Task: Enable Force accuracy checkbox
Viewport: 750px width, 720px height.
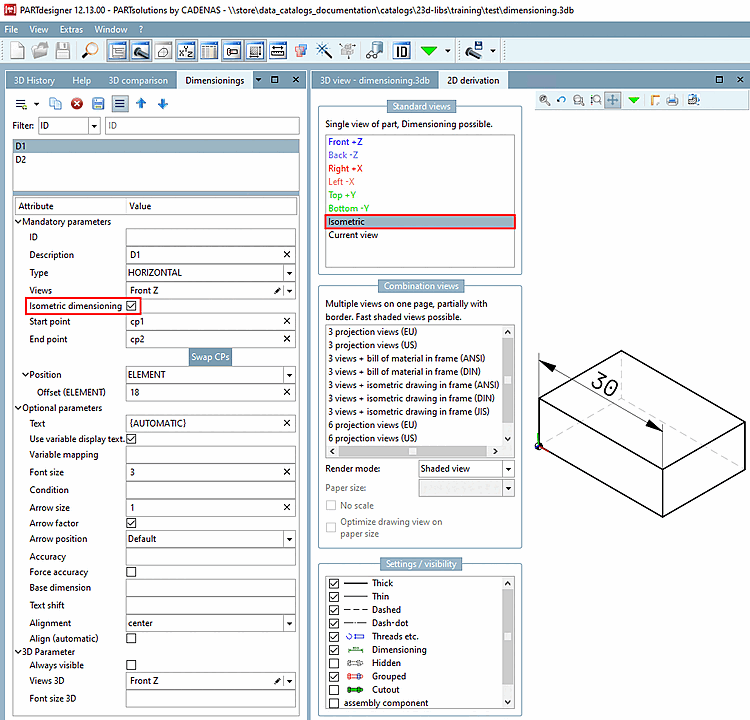Action: pyautogui.click(x=132, y=572)
